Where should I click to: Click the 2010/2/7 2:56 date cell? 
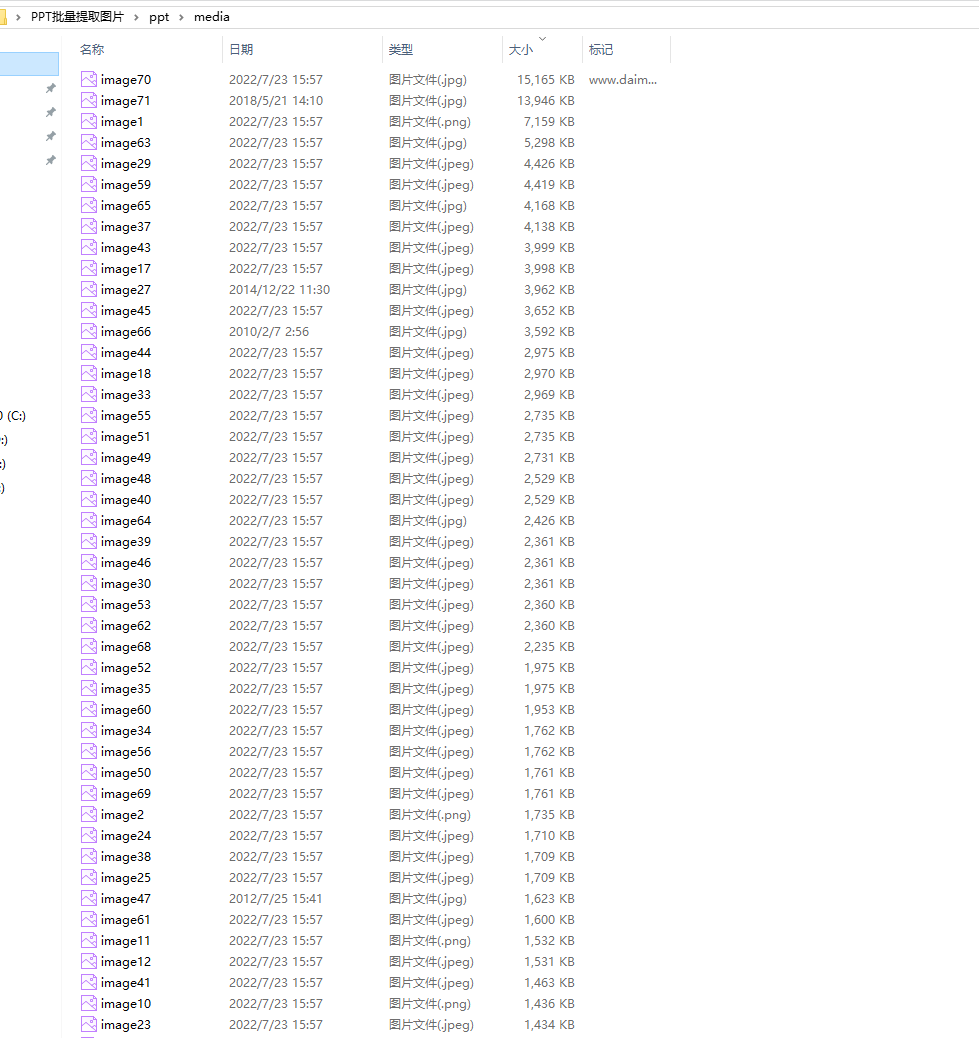269,332
